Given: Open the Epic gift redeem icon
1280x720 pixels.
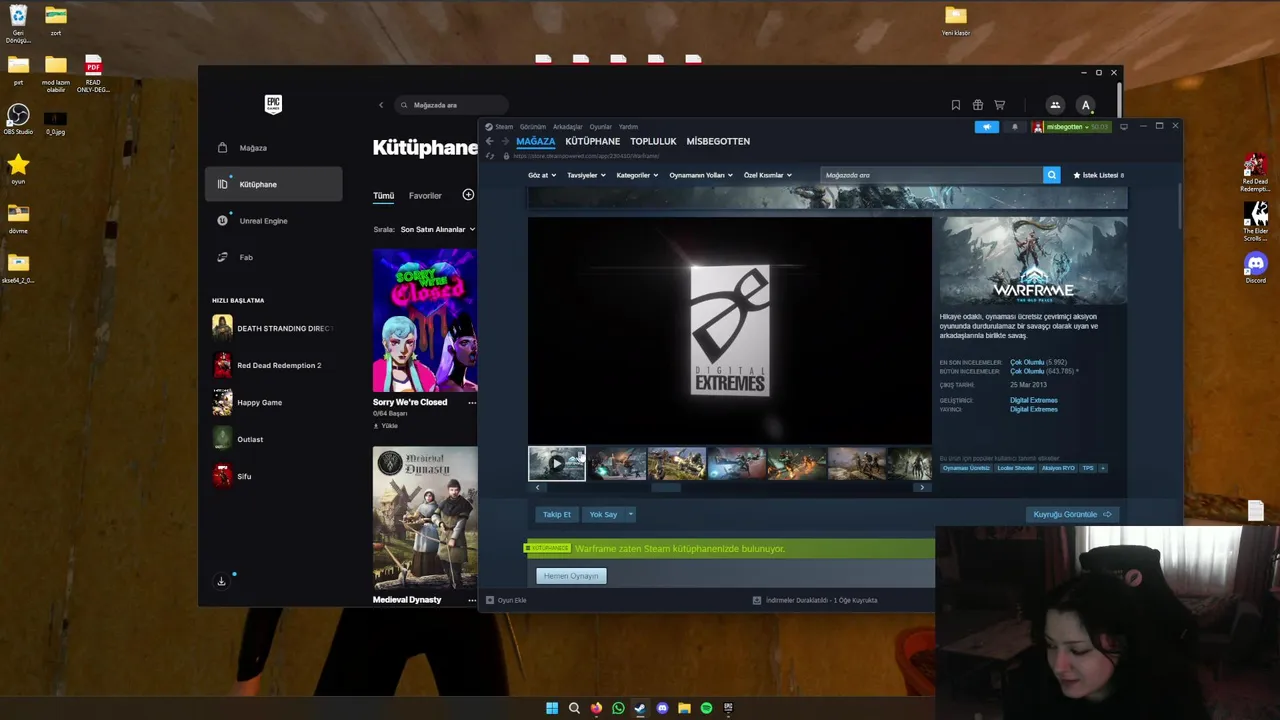Looking at the screenshot, I should coord(978,105).
